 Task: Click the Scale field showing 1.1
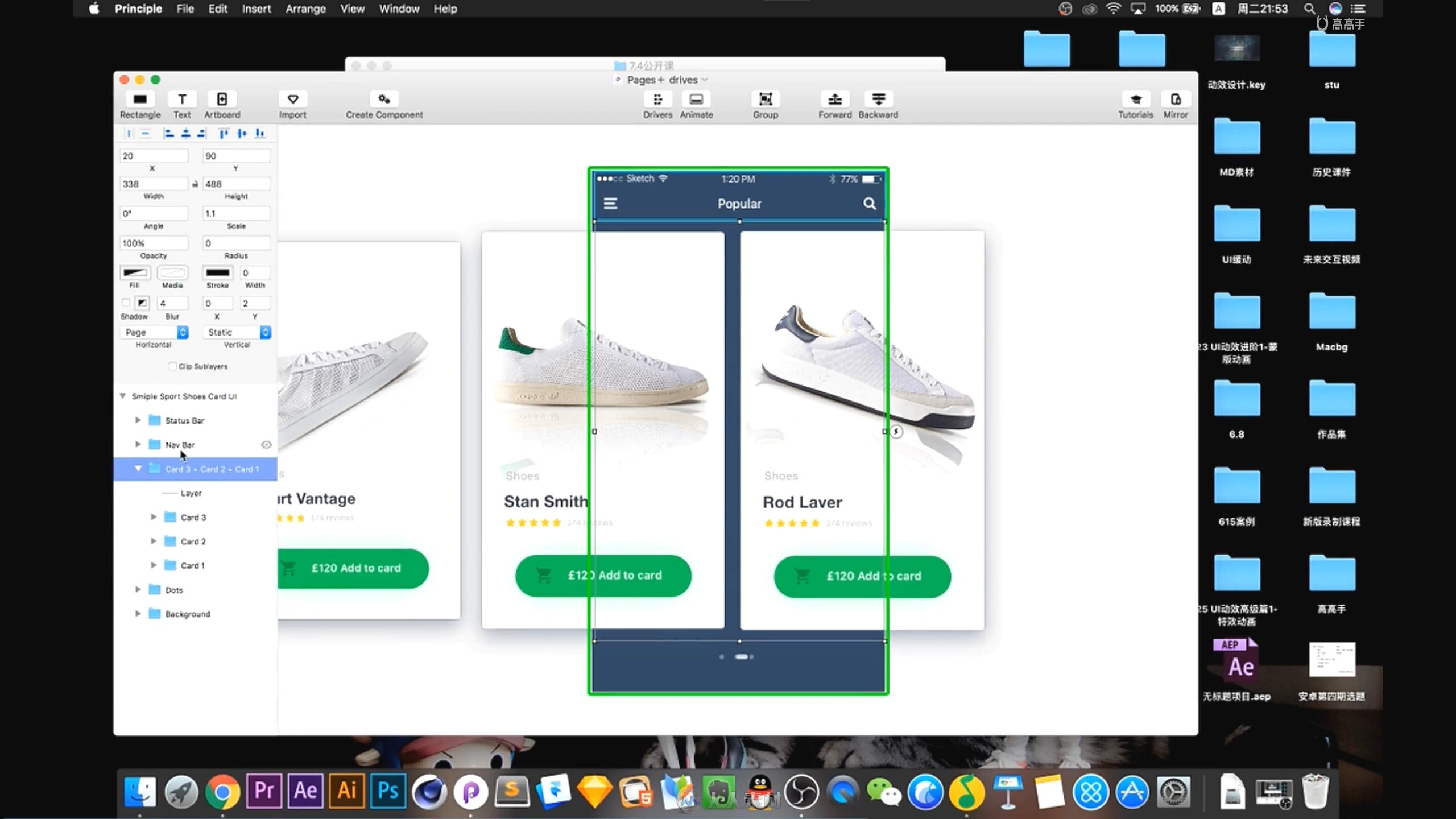[x=236, y=213]
